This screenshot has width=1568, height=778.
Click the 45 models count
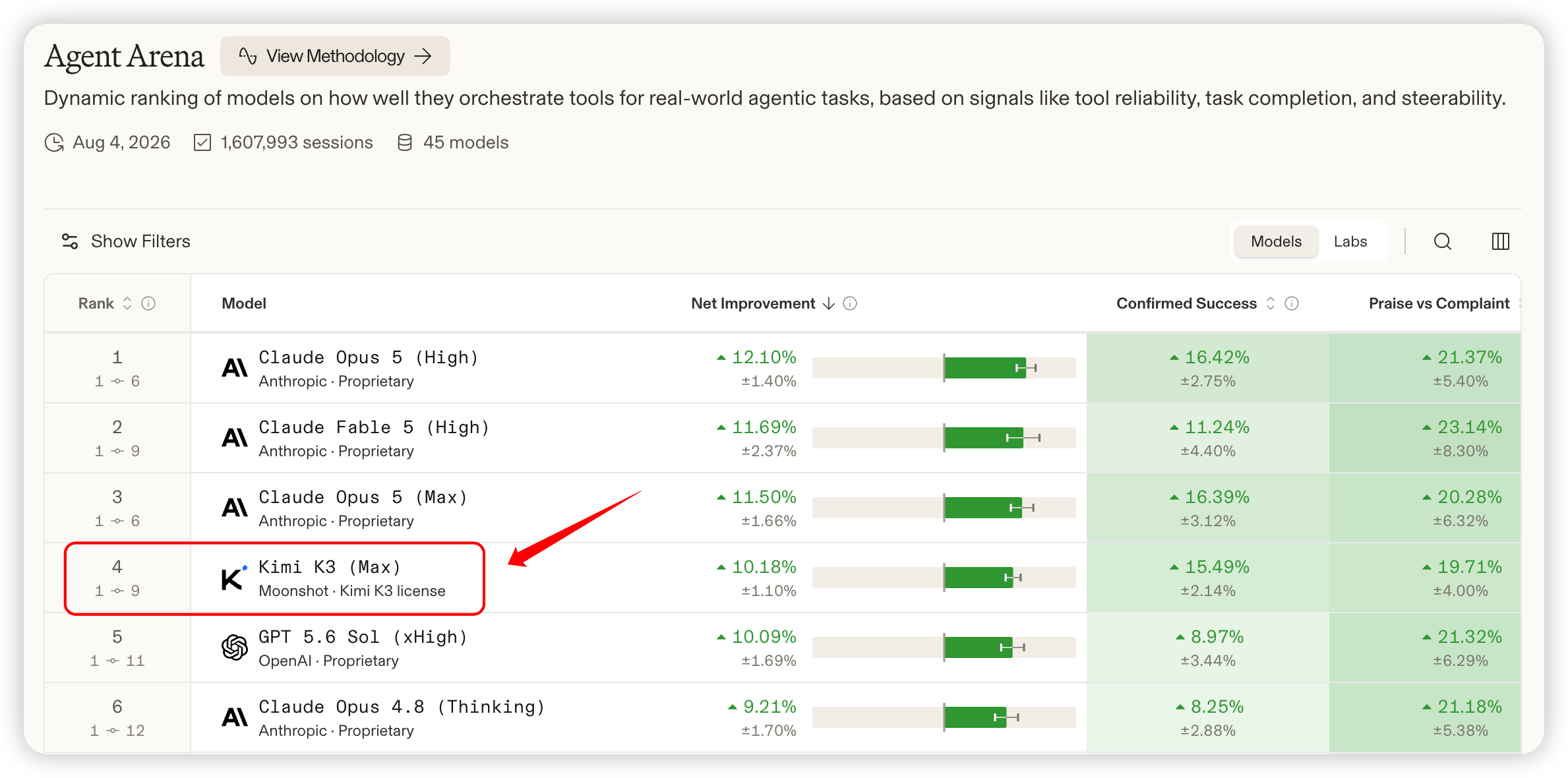click(x=466, y=142)
